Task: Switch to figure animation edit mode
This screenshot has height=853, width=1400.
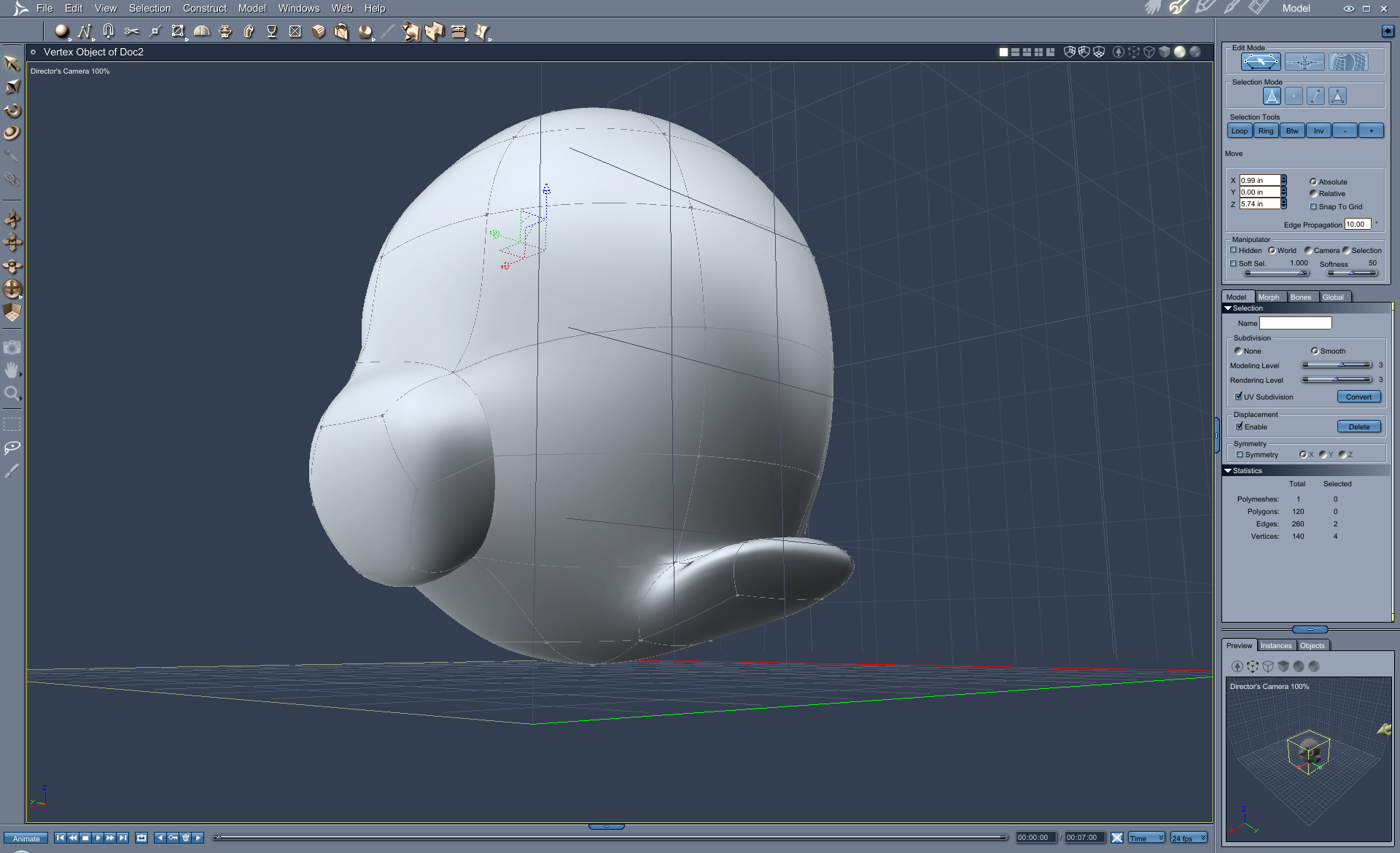Action: pos(1304,63)
